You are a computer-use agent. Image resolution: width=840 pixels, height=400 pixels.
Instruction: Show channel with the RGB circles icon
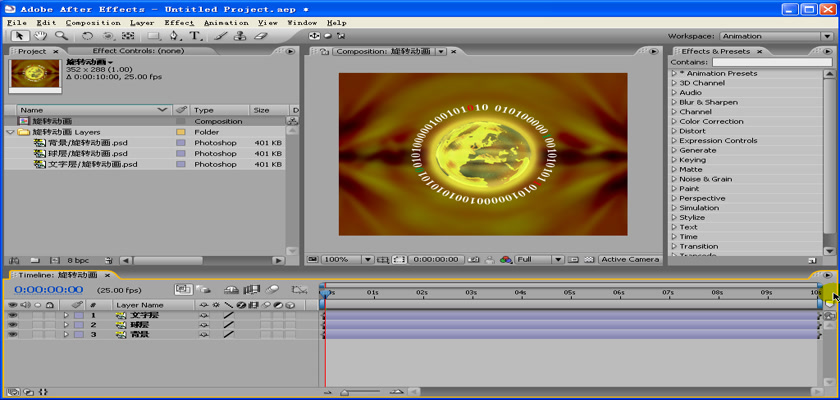506,259
